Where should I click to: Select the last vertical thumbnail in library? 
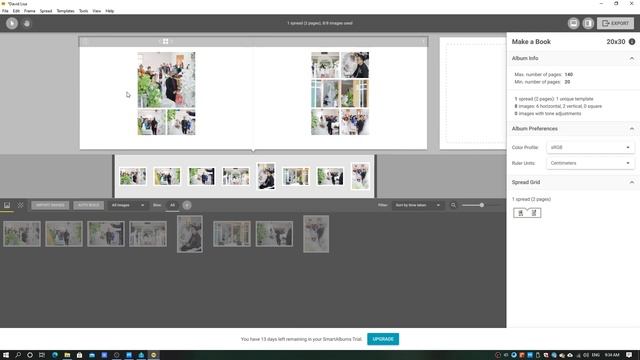316,234
